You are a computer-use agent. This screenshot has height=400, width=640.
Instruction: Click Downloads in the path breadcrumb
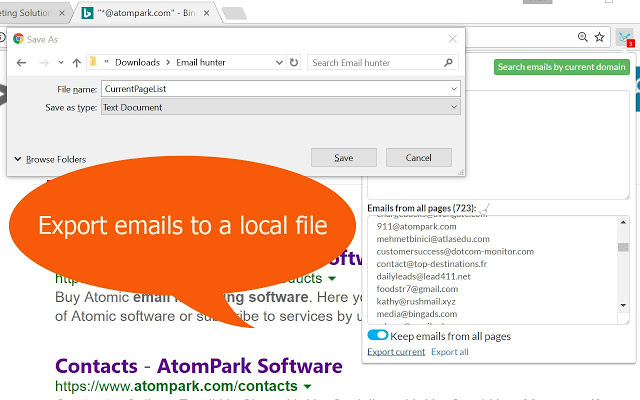point(138,62)
